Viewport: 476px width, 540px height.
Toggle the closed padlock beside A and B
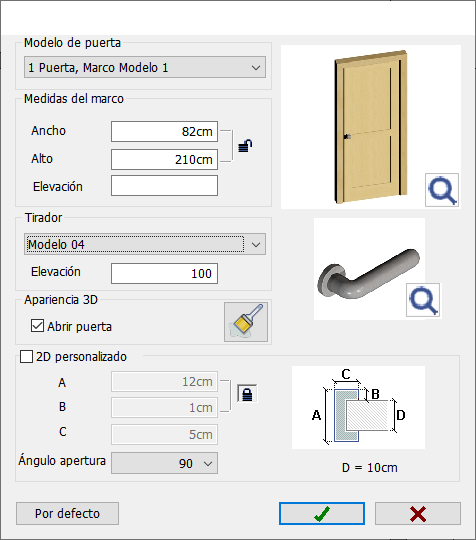[247, 393]
